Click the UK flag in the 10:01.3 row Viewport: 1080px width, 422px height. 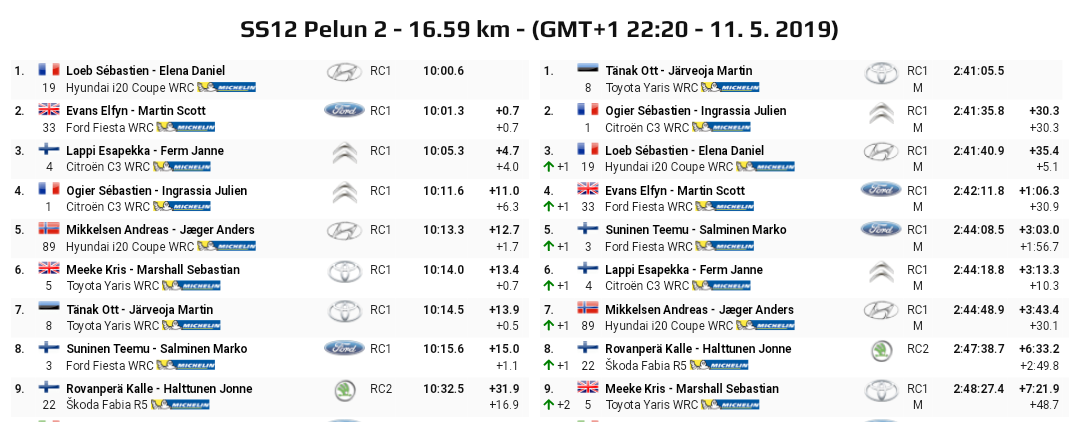[x=49, y=110]
